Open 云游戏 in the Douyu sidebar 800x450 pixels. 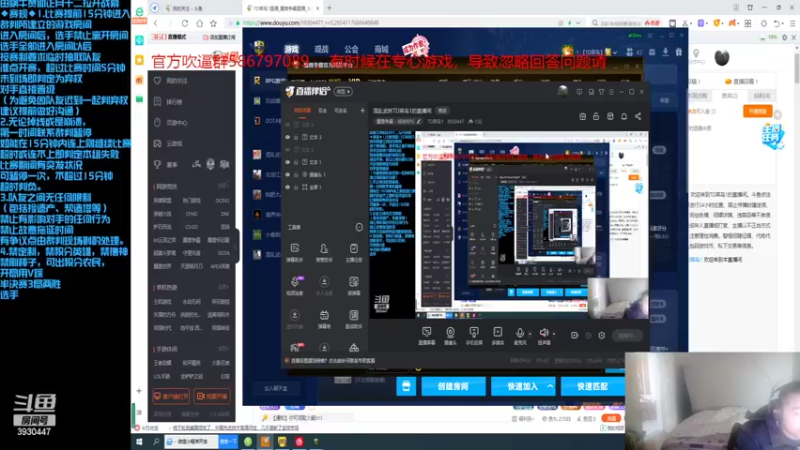(174, 144)
